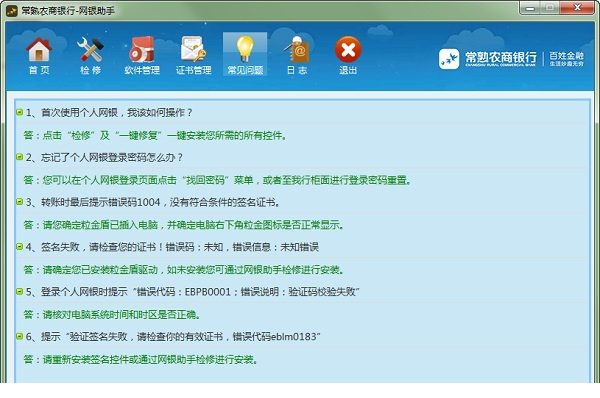Open 证书管理 certificate management icon

193,55
